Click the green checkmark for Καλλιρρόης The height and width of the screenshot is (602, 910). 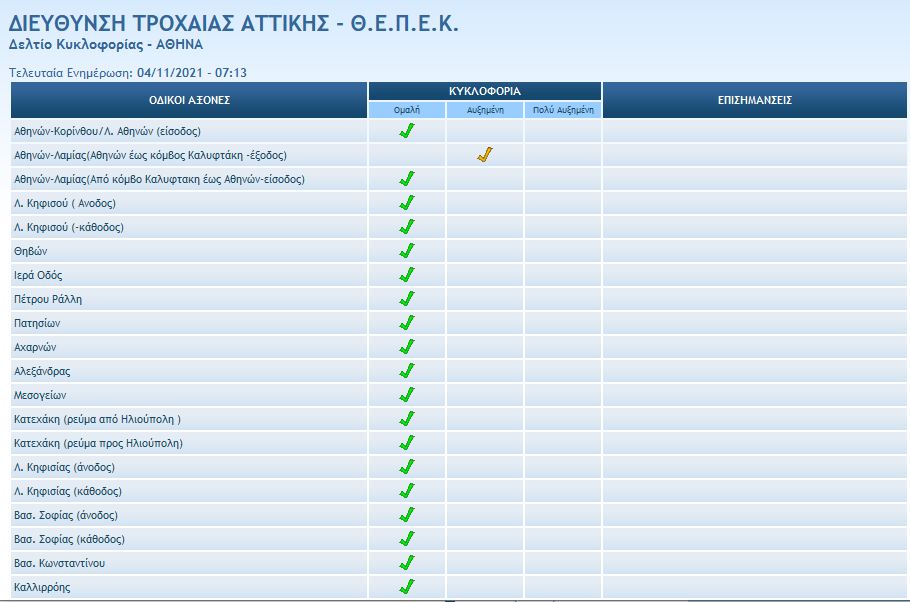(x=406, y=587)
